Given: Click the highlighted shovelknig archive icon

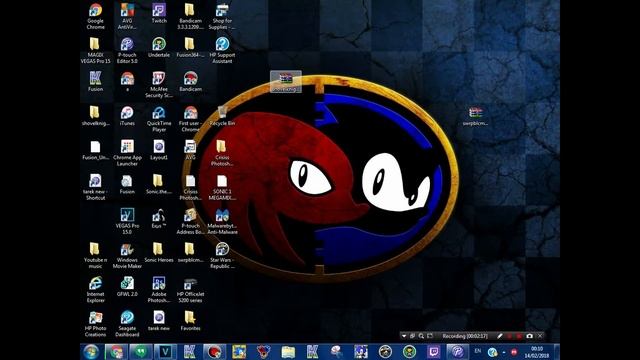Looking at the screenshot, I should click(286, 82).
